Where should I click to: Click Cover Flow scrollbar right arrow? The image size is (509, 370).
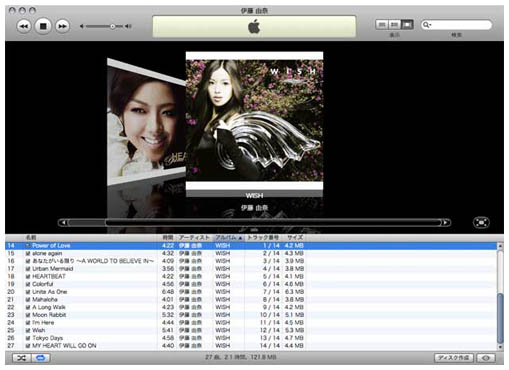446,222
